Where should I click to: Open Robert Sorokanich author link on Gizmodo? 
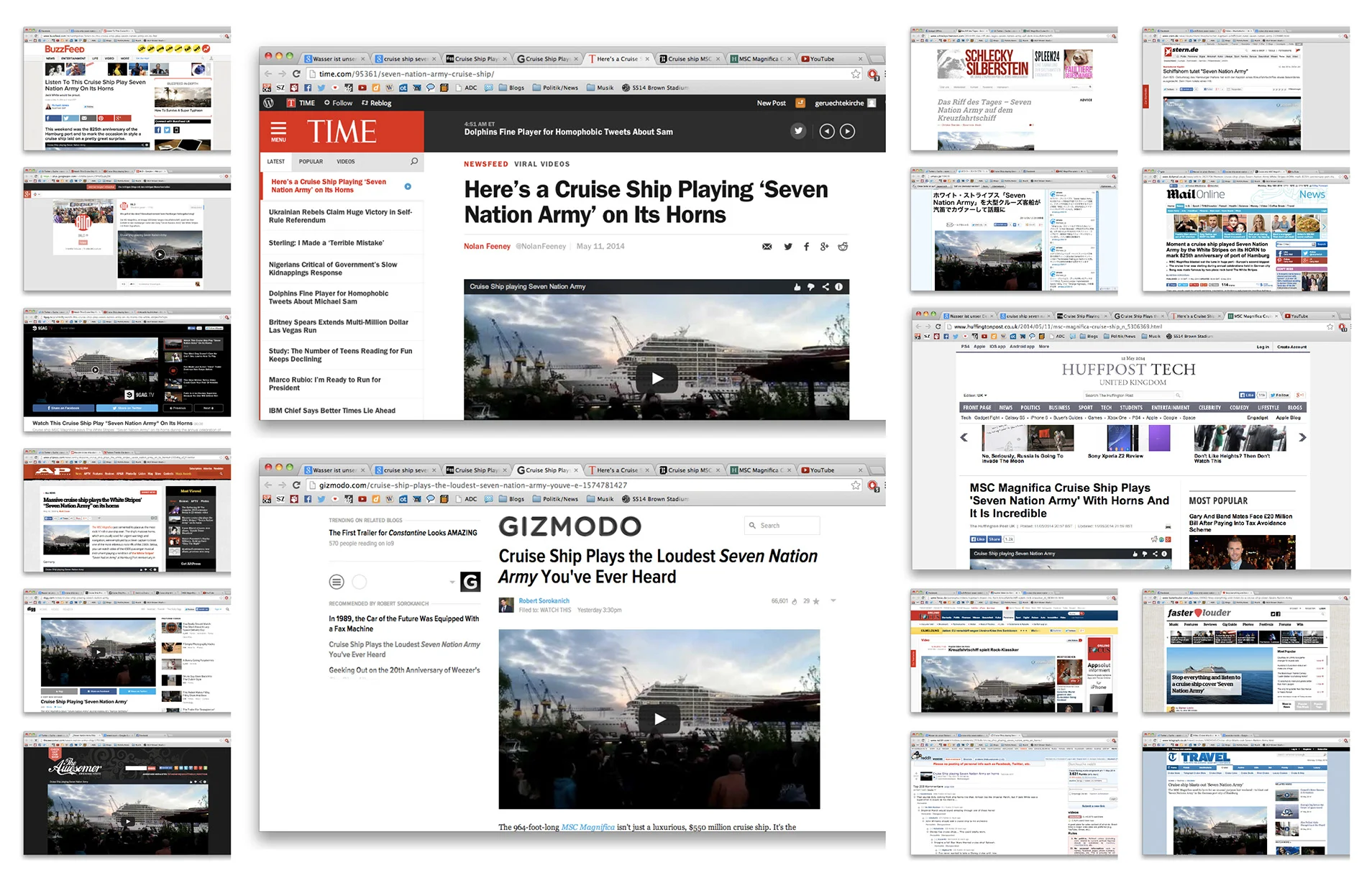544,601
